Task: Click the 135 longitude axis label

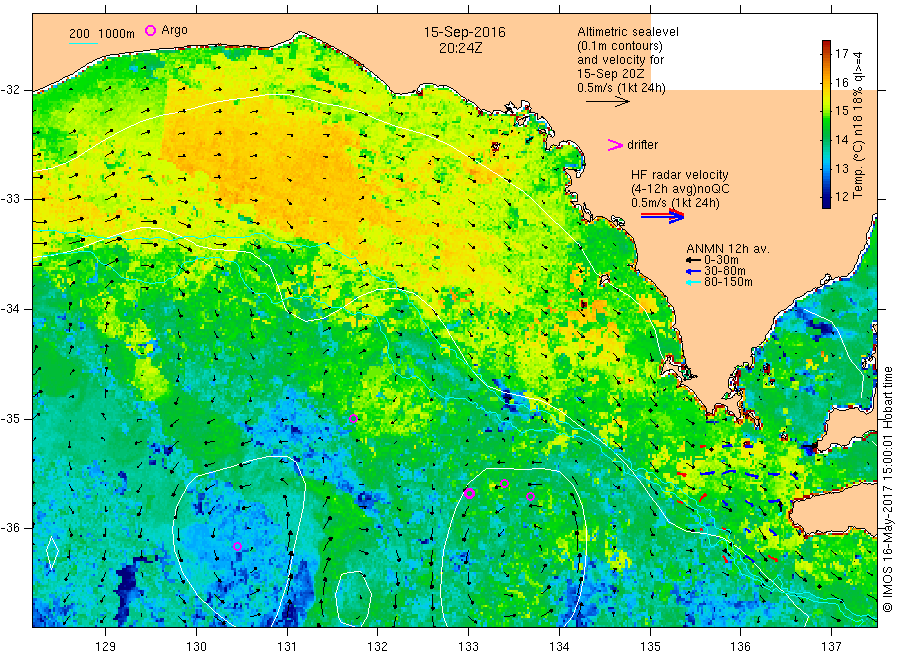Action: point(650,647)
